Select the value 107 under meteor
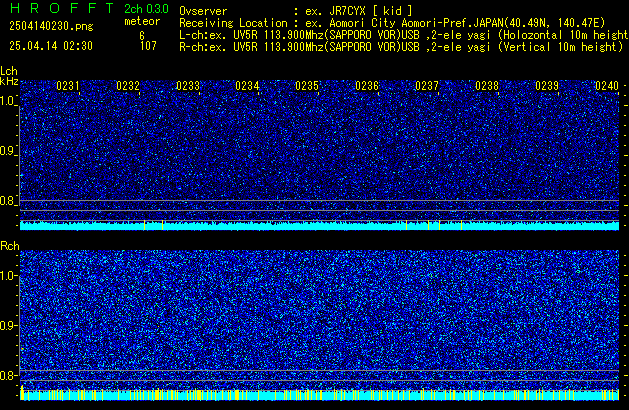Viewport: 629px width, 410px height. [148, 46]
